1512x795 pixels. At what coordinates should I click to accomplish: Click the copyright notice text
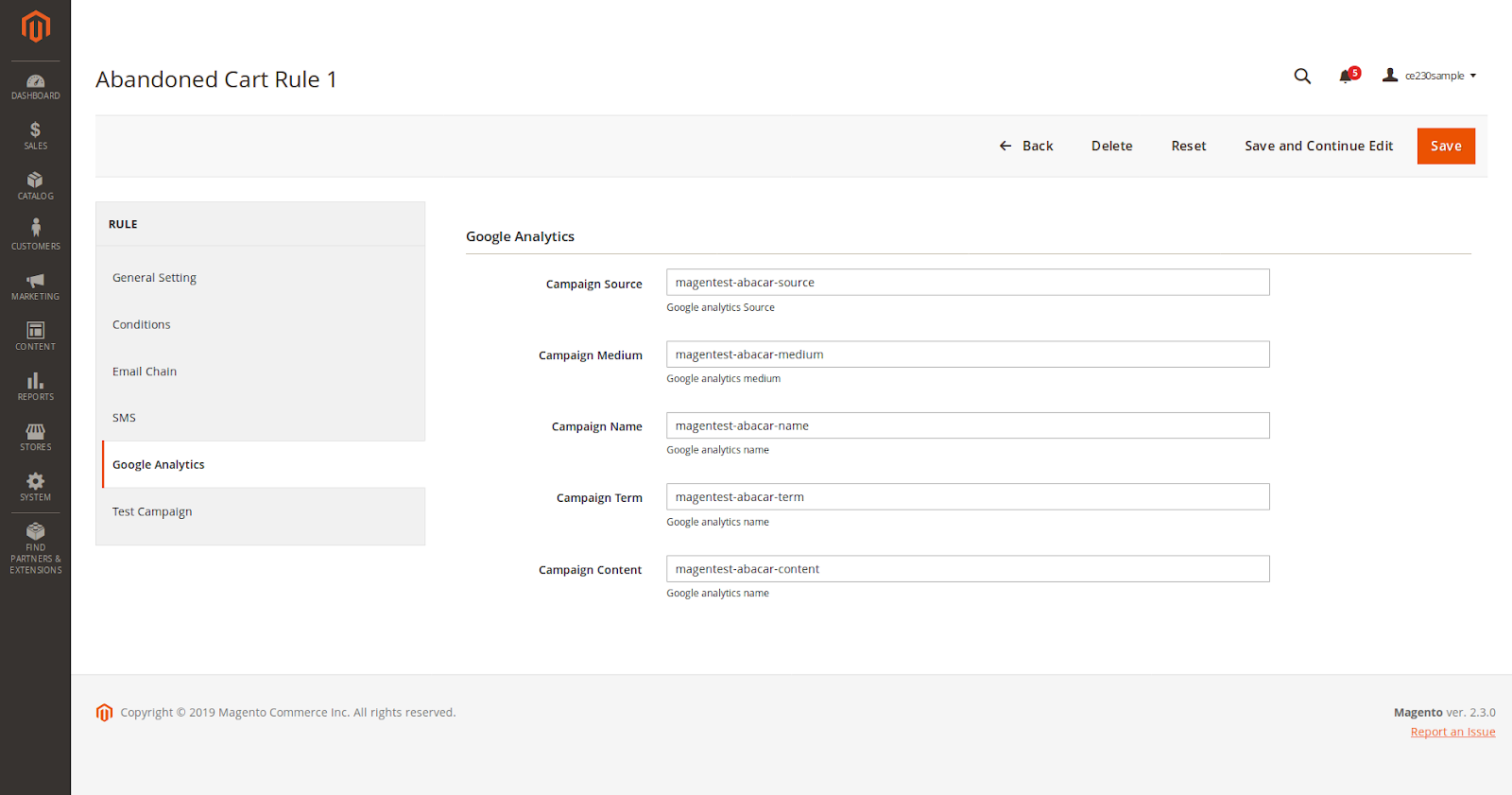point(288,713)
